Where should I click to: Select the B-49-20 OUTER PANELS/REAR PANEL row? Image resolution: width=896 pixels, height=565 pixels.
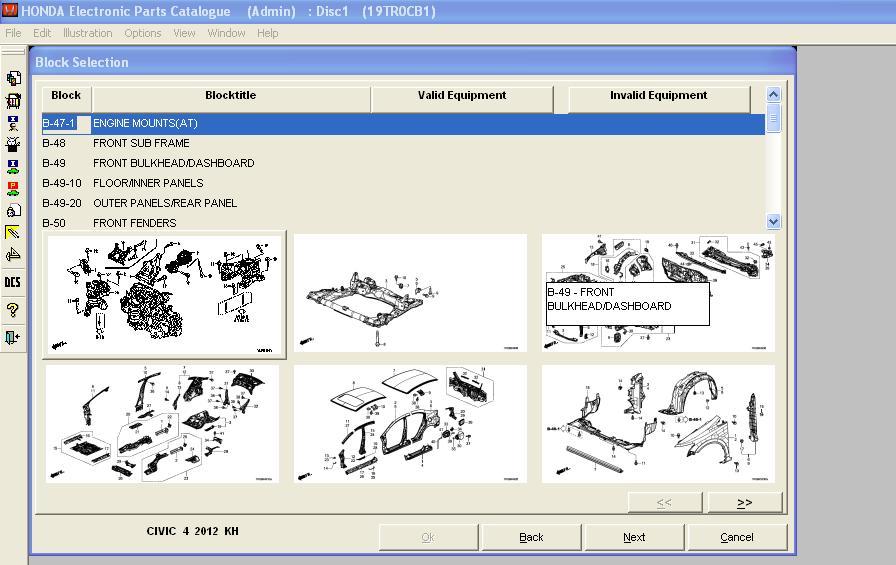point(403,203)
